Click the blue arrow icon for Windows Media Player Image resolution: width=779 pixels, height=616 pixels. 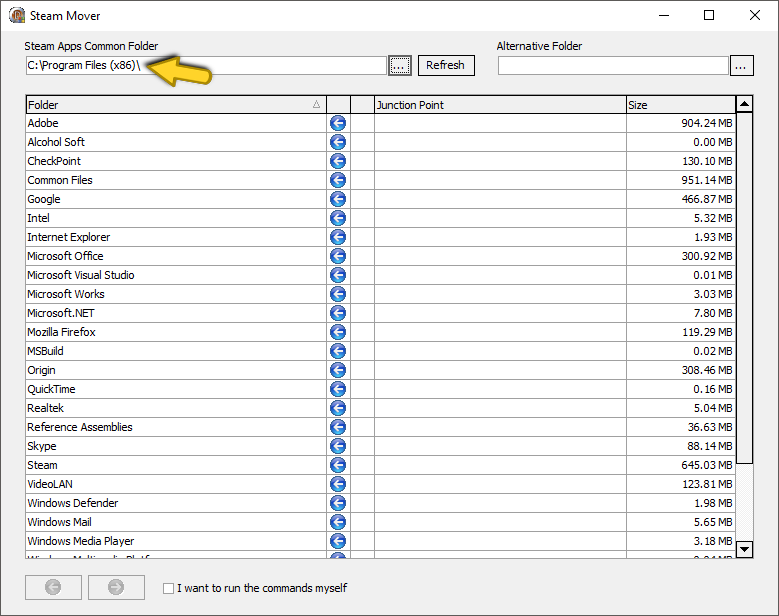[338, 541]
